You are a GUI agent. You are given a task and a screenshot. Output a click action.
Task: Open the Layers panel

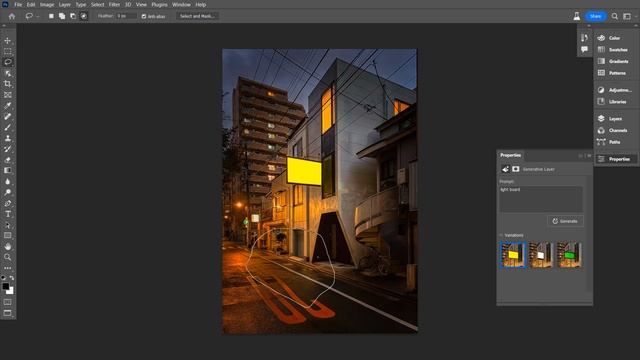point(615,119)
